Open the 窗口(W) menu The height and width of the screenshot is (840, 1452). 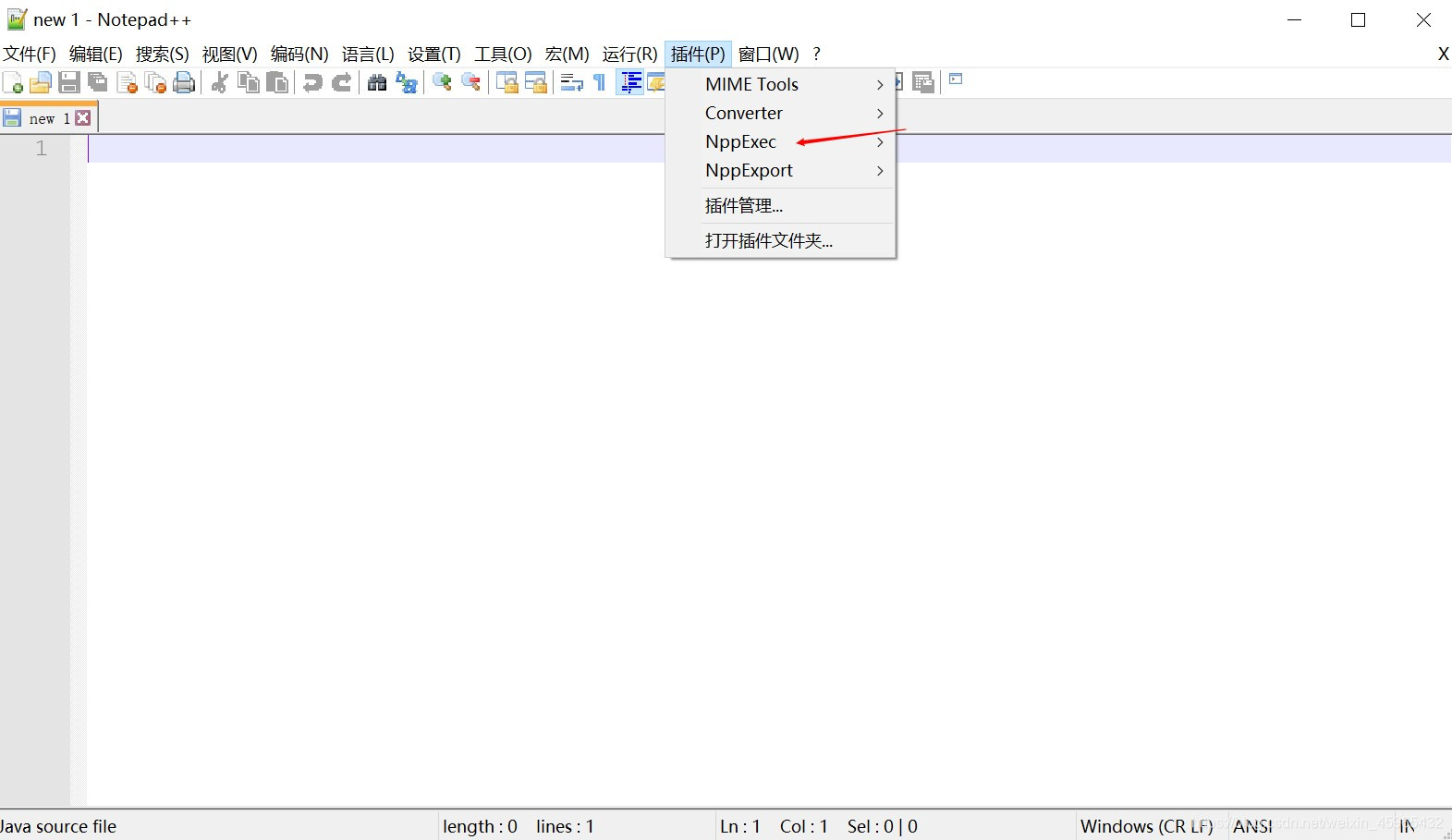click(769, 55)
